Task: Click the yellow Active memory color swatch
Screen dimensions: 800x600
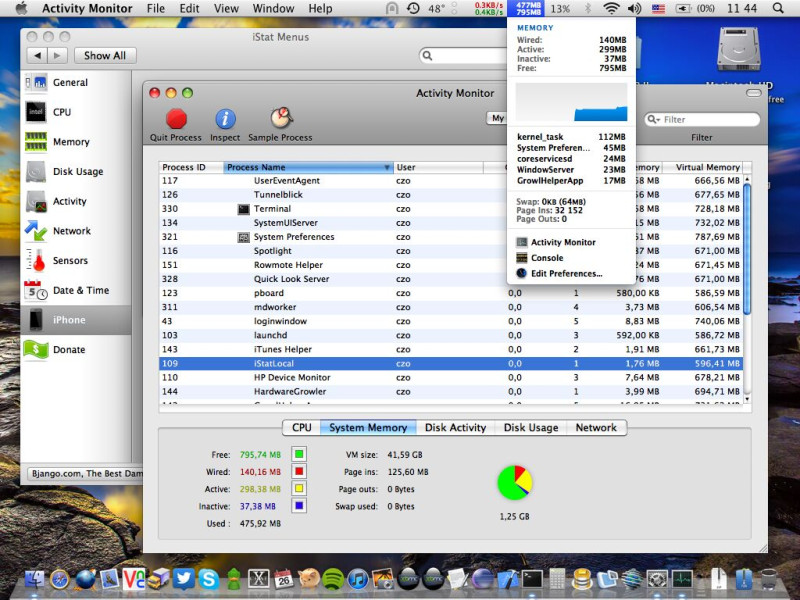Action: click(x=299, y=488)
